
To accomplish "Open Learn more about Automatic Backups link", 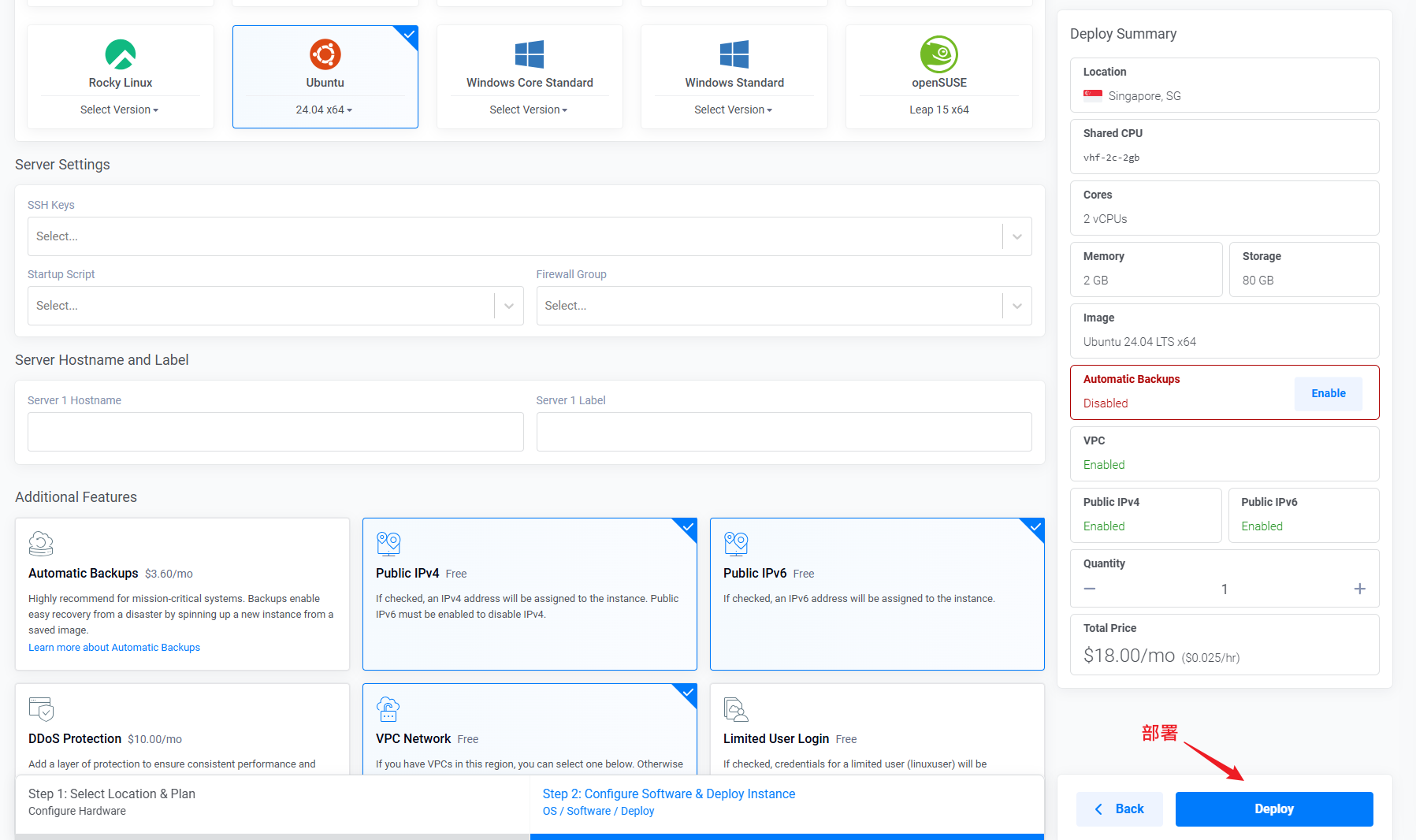I will click(114, 648).
